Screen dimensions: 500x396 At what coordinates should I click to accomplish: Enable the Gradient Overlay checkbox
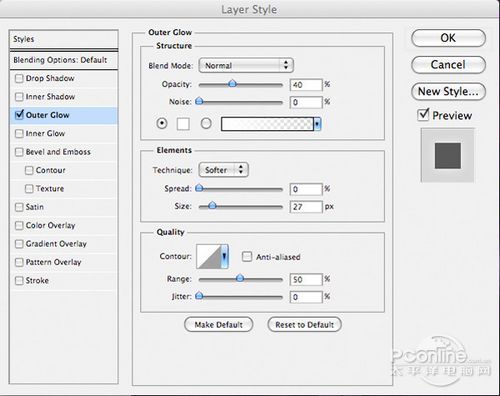(x=19, y=244)
